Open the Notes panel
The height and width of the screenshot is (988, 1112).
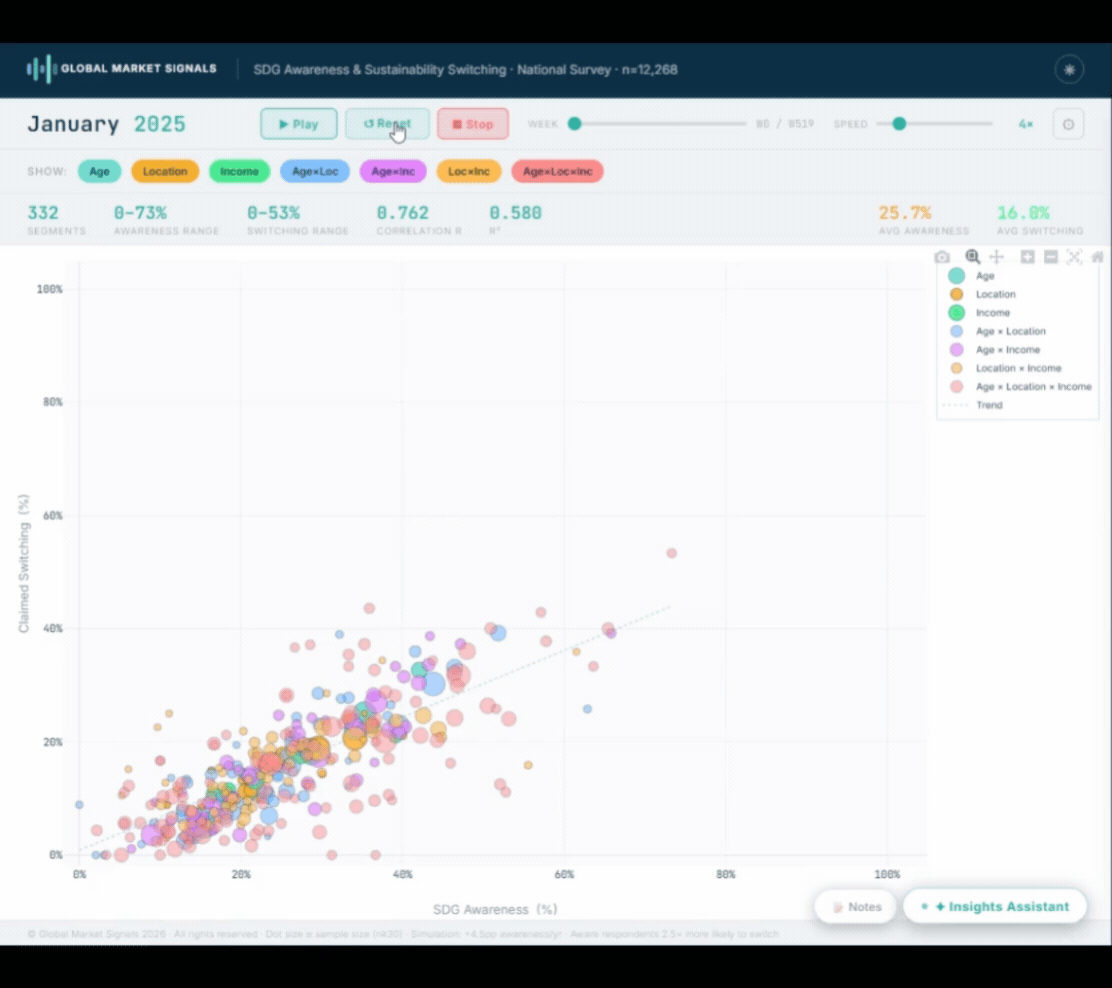click(856, 906)
